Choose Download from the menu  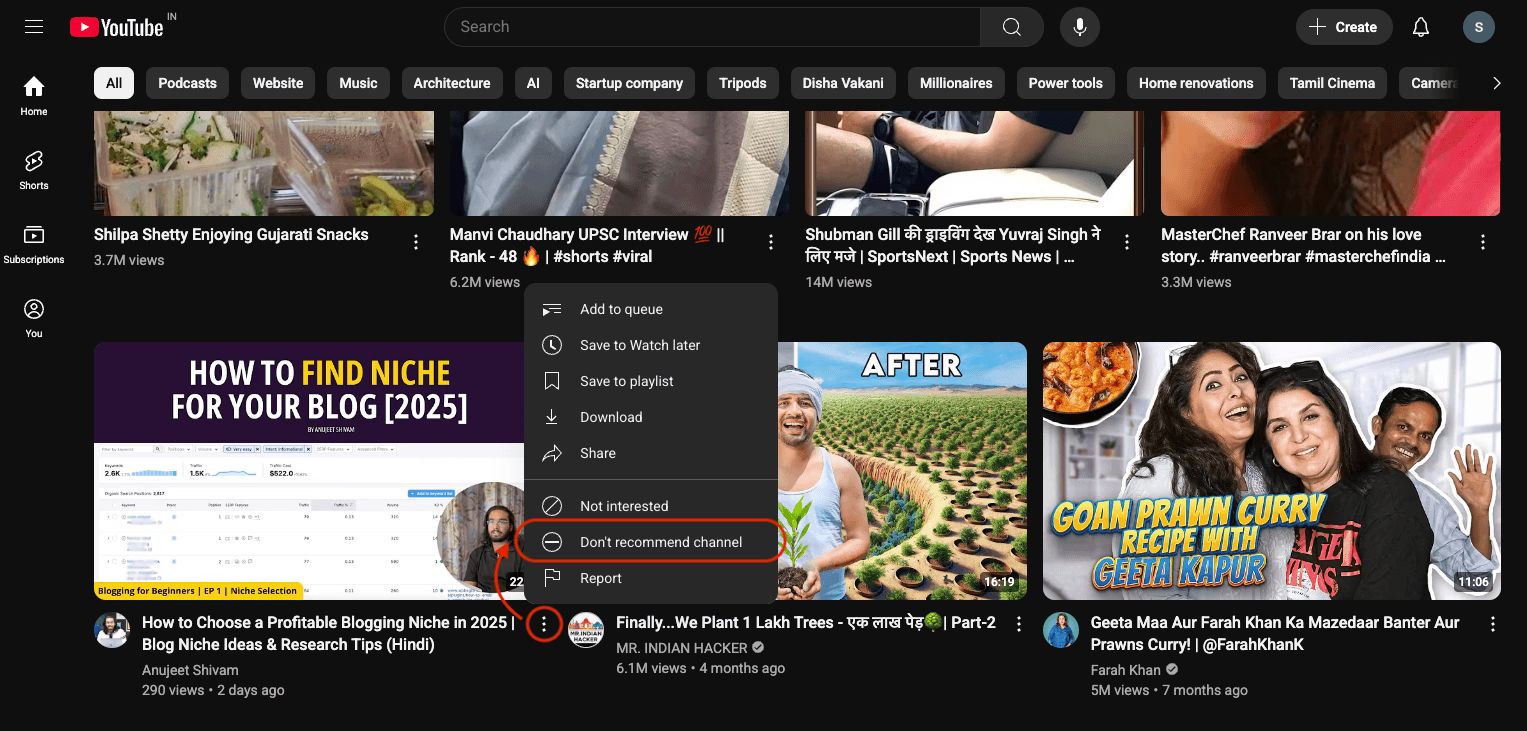[x=651, y=417]
